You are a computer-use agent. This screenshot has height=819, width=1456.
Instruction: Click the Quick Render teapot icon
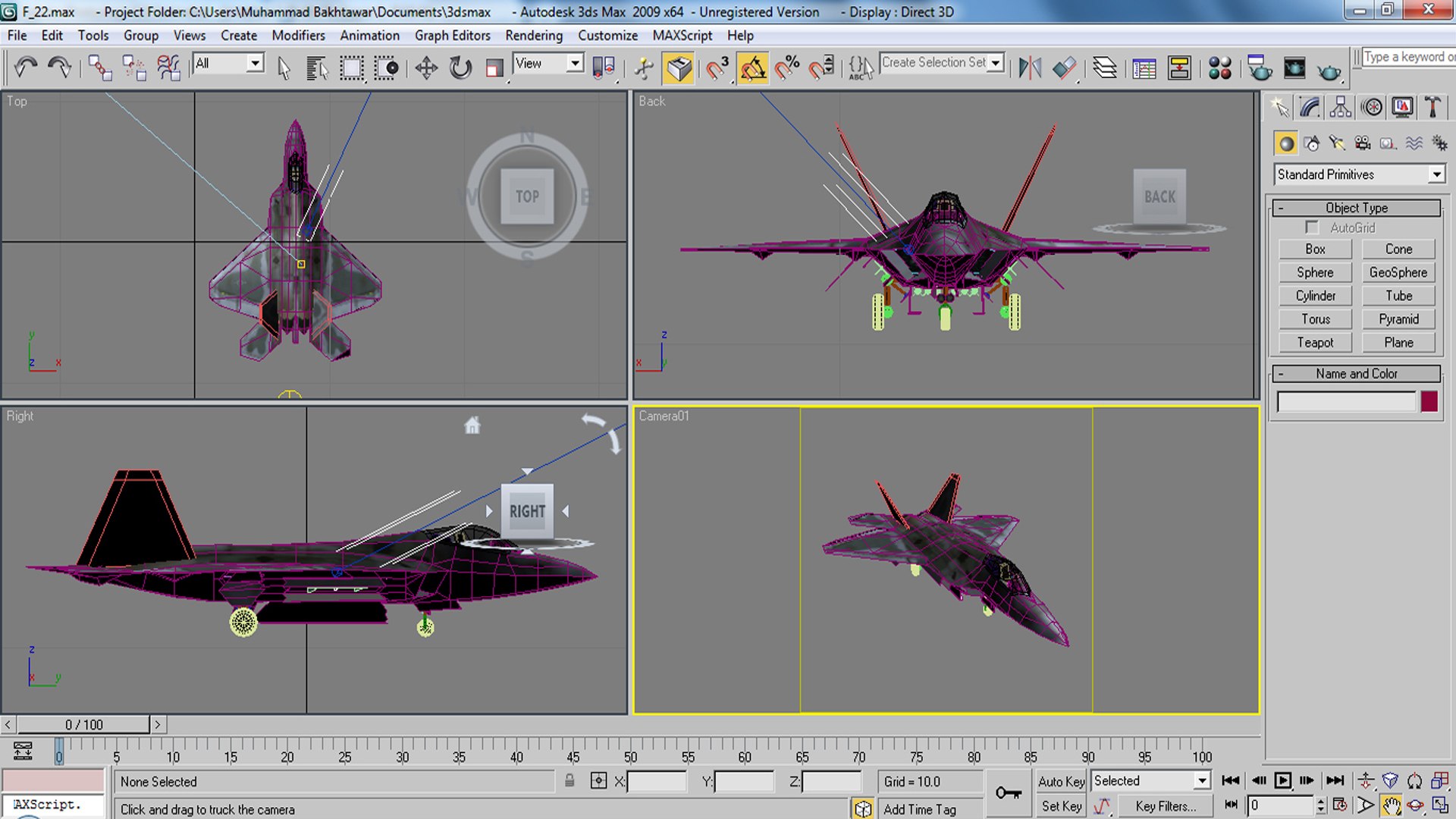click(x=1329, y=70)
